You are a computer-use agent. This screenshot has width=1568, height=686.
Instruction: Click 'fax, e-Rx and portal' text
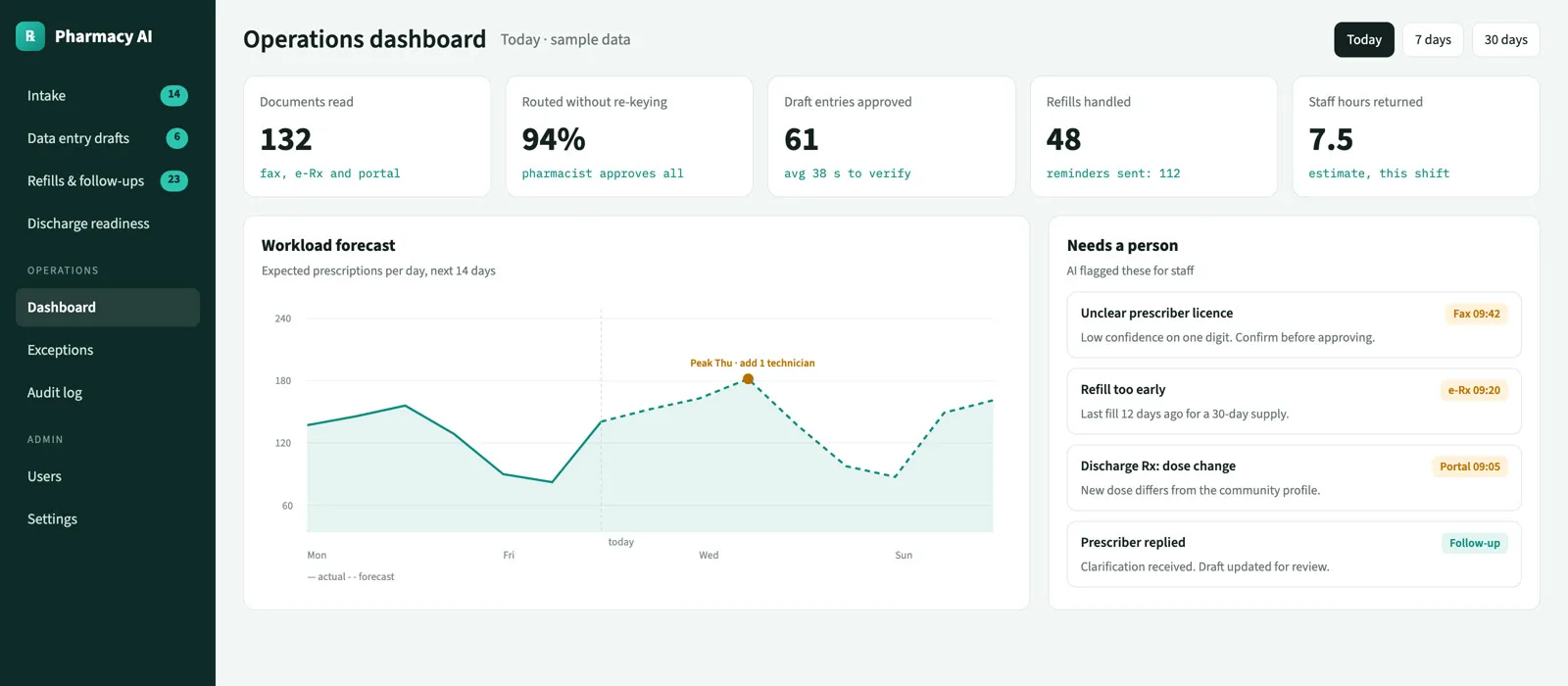pyautogui.click(x=330, y=173)
